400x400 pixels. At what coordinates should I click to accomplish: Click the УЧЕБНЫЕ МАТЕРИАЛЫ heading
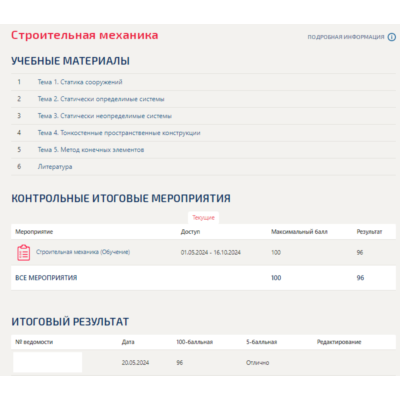(70, 61)
